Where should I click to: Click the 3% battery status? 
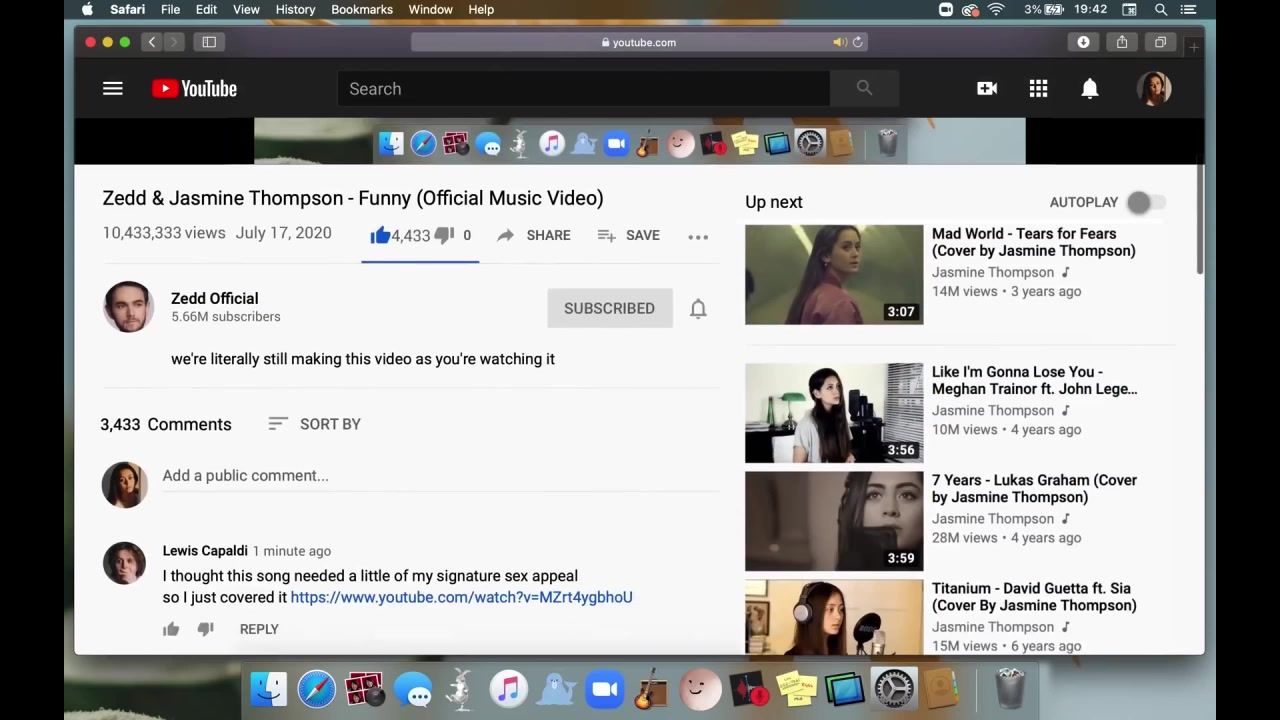1044,9
